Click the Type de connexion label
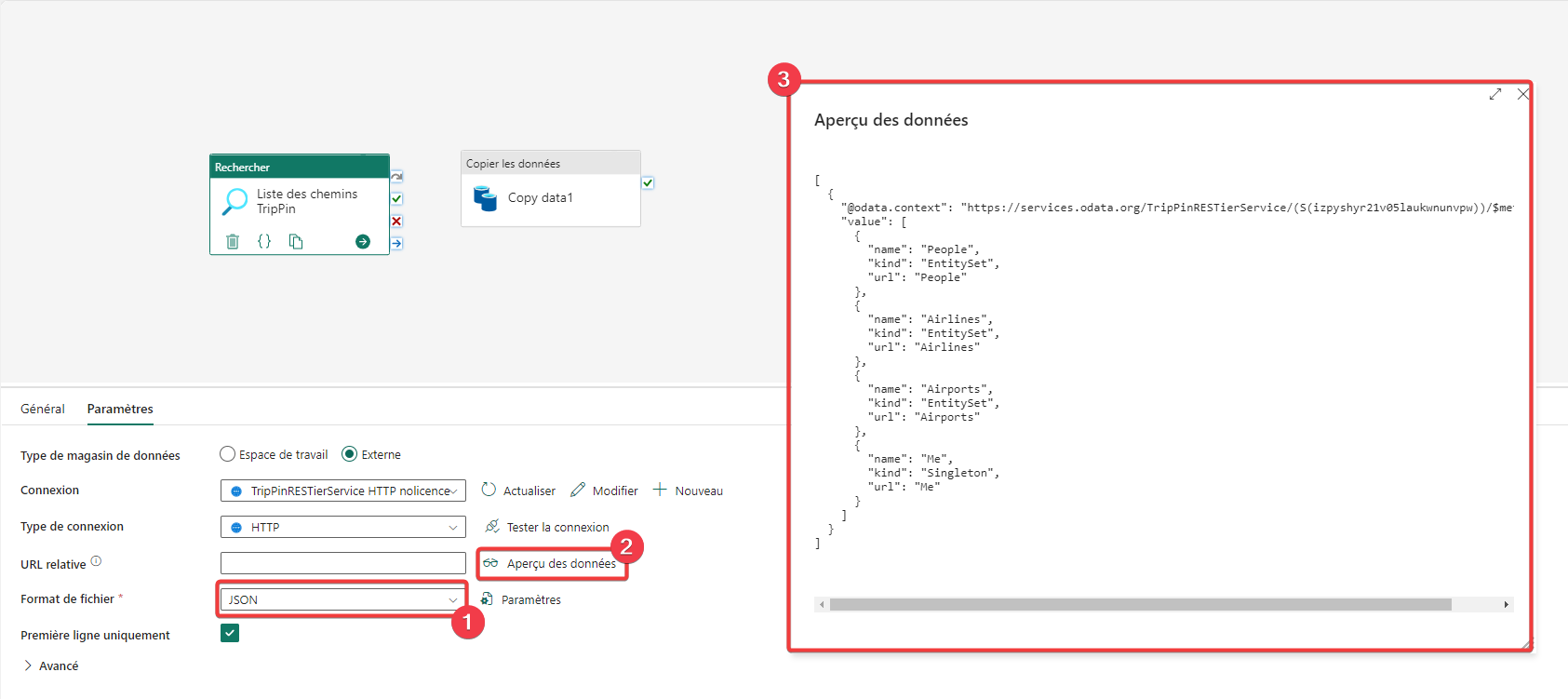The image size is (1568, 699). (x=72, y=526)
